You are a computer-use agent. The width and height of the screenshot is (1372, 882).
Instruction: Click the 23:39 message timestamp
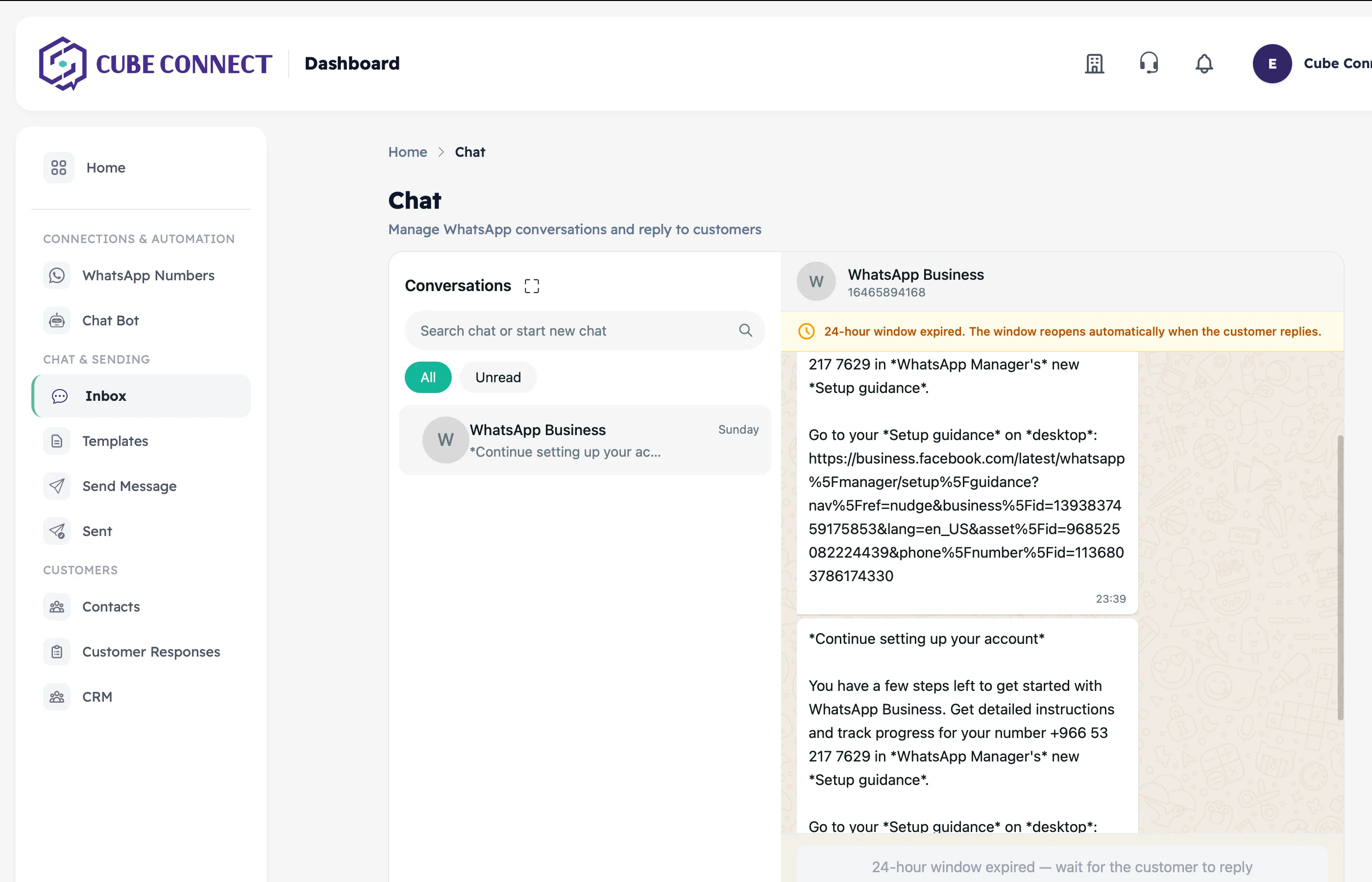point(1111,598)
